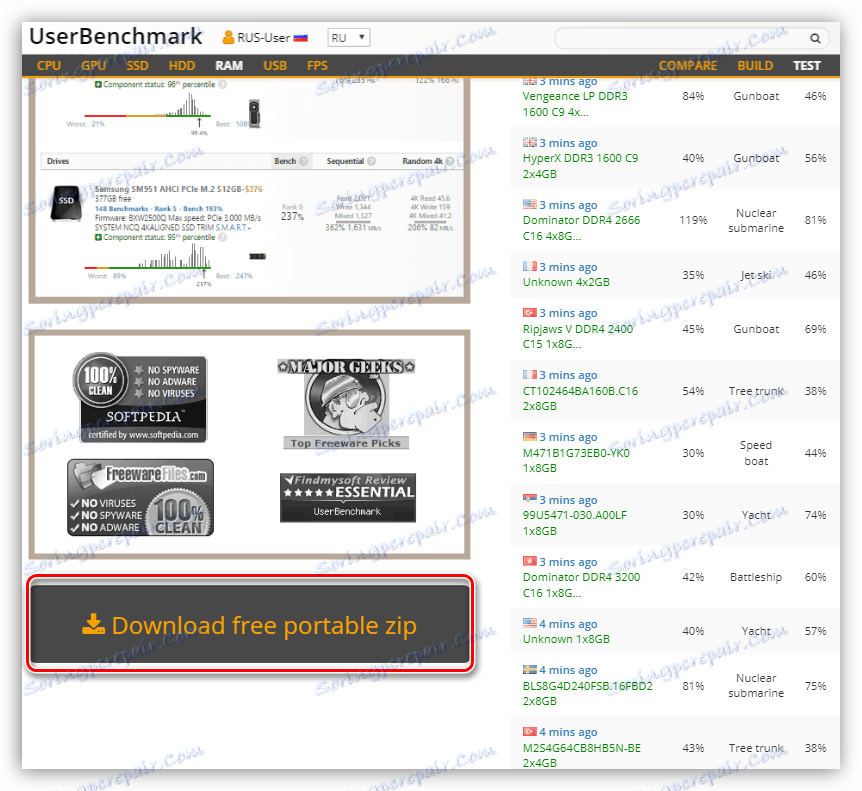
Task: Click the Findmysoft Essential review badge
Action: pyautogui.click(x=347, y=497)
